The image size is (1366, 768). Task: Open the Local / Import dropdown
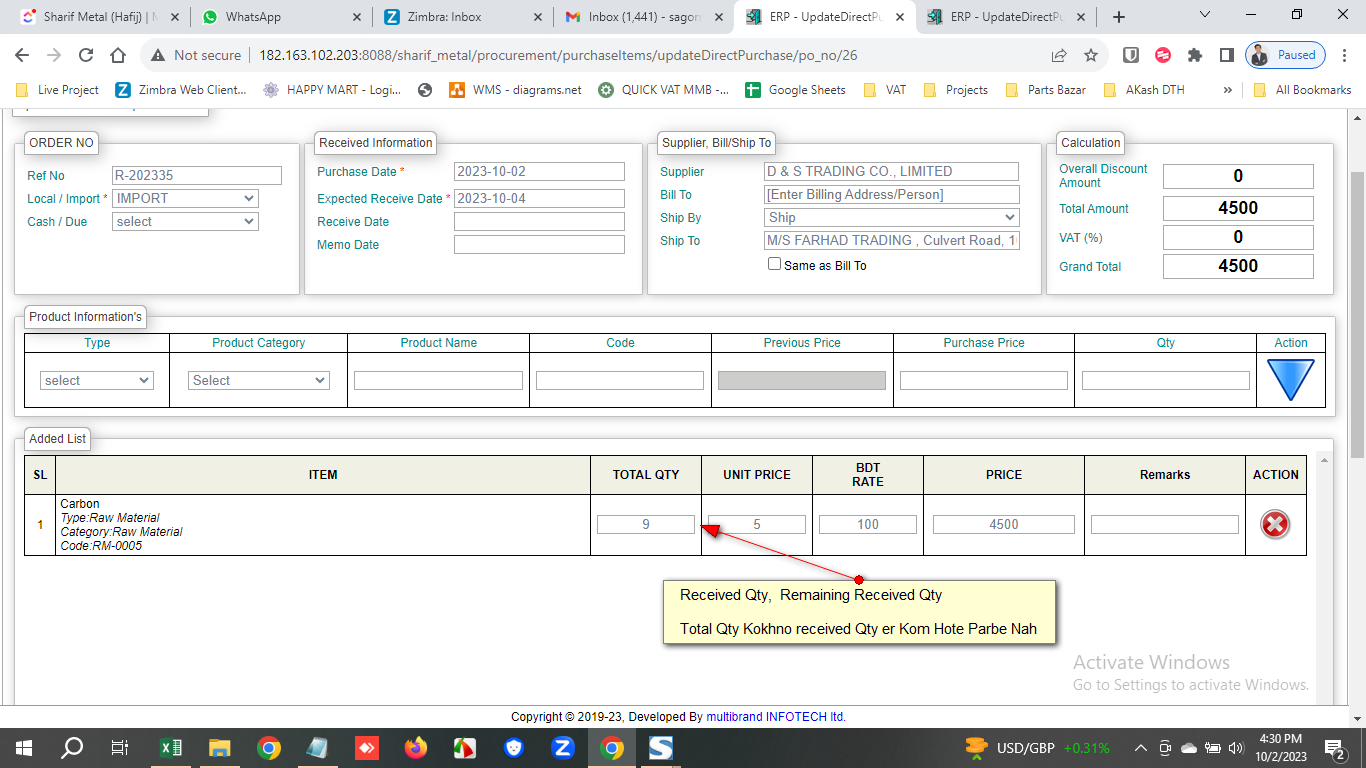click(x=185, y=198)
